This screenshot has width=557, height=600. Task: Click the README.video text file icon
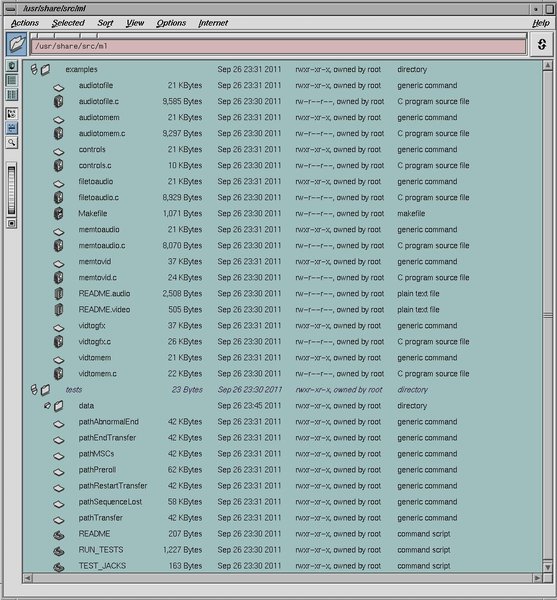click(x=59, y=310)
